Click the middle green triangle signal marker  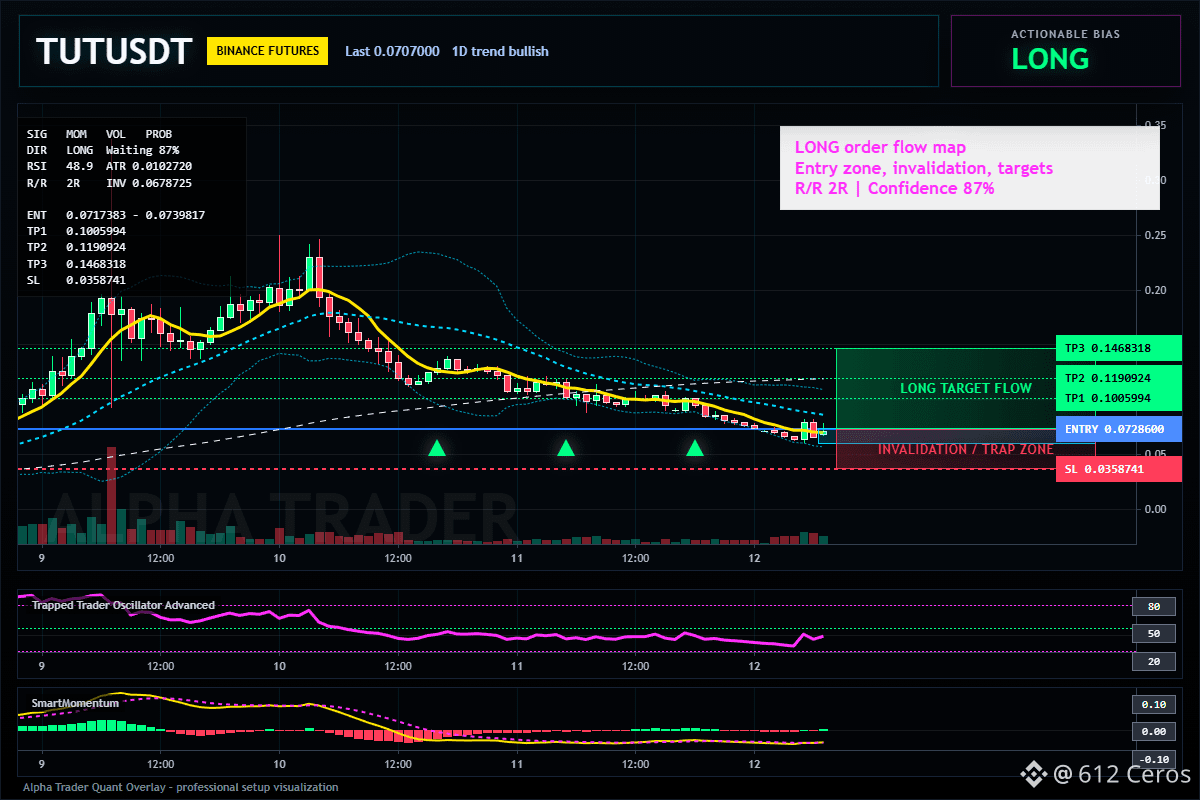pos(566,448)
